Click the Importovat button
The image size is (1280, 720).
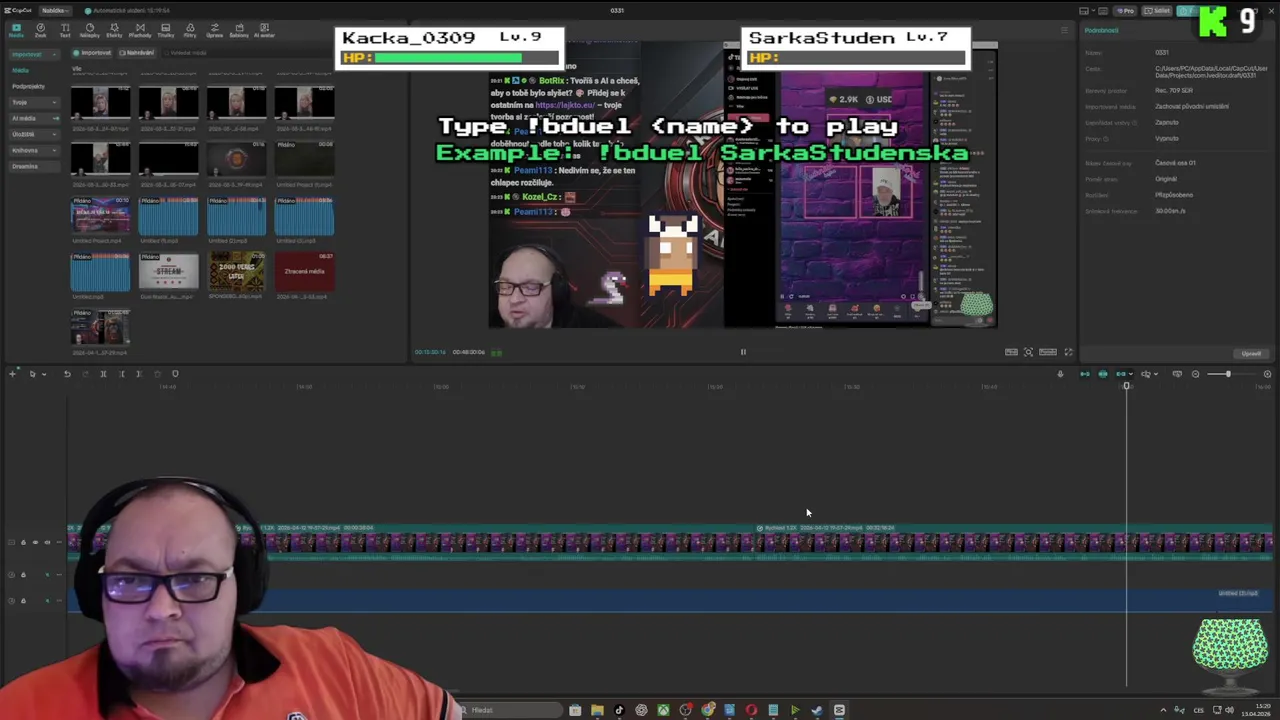[x=92, y=53]
